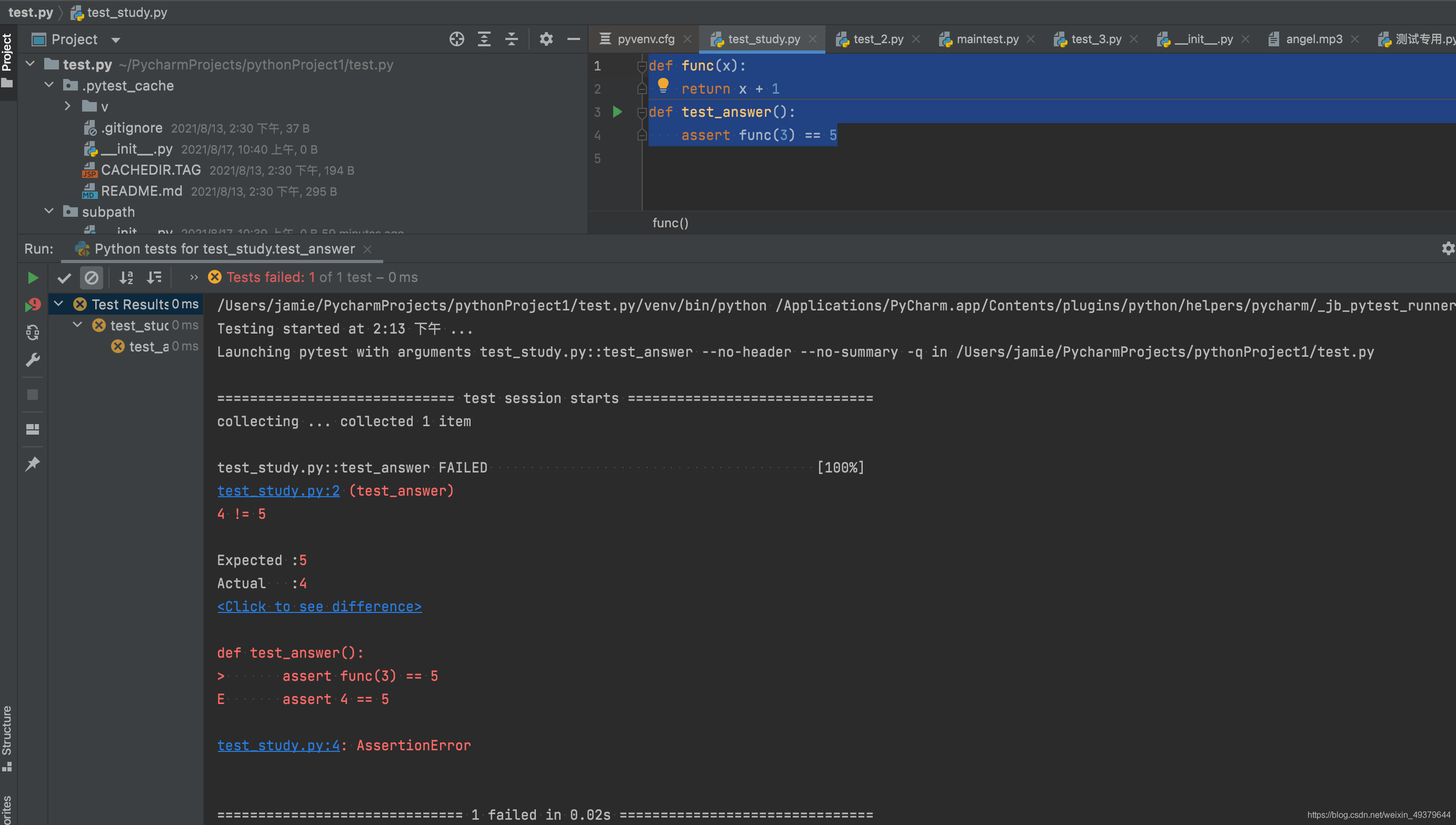Click the green Rerun tests button
The image size is (1456, 825).
(x=33, y=278)
